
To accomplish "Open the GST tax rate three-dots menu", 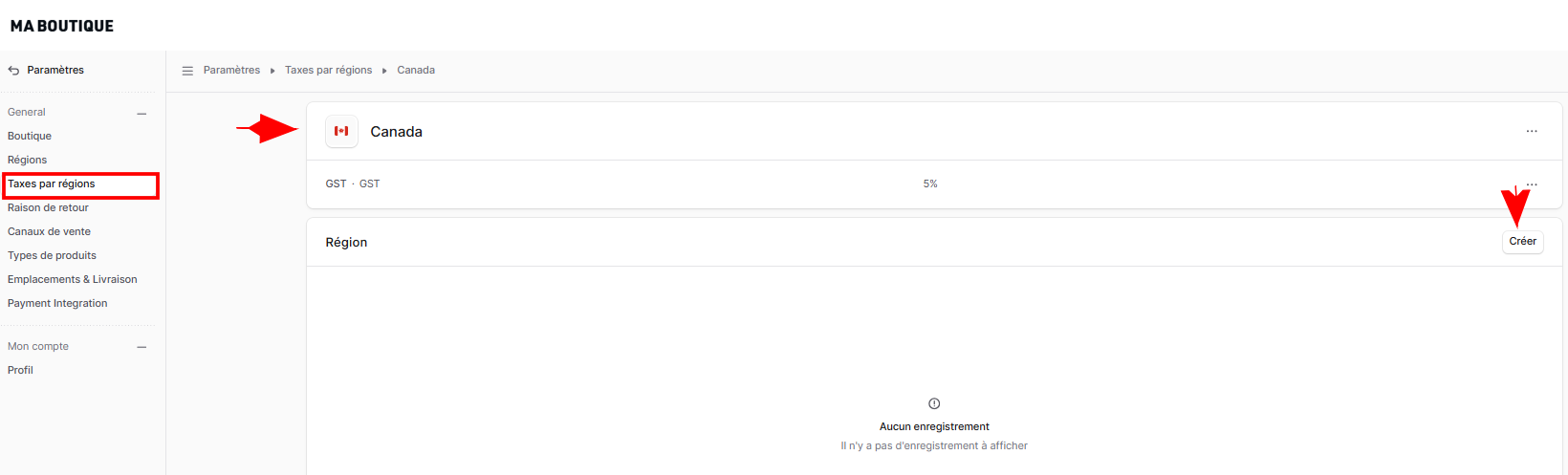I will tap(1532, 184).
